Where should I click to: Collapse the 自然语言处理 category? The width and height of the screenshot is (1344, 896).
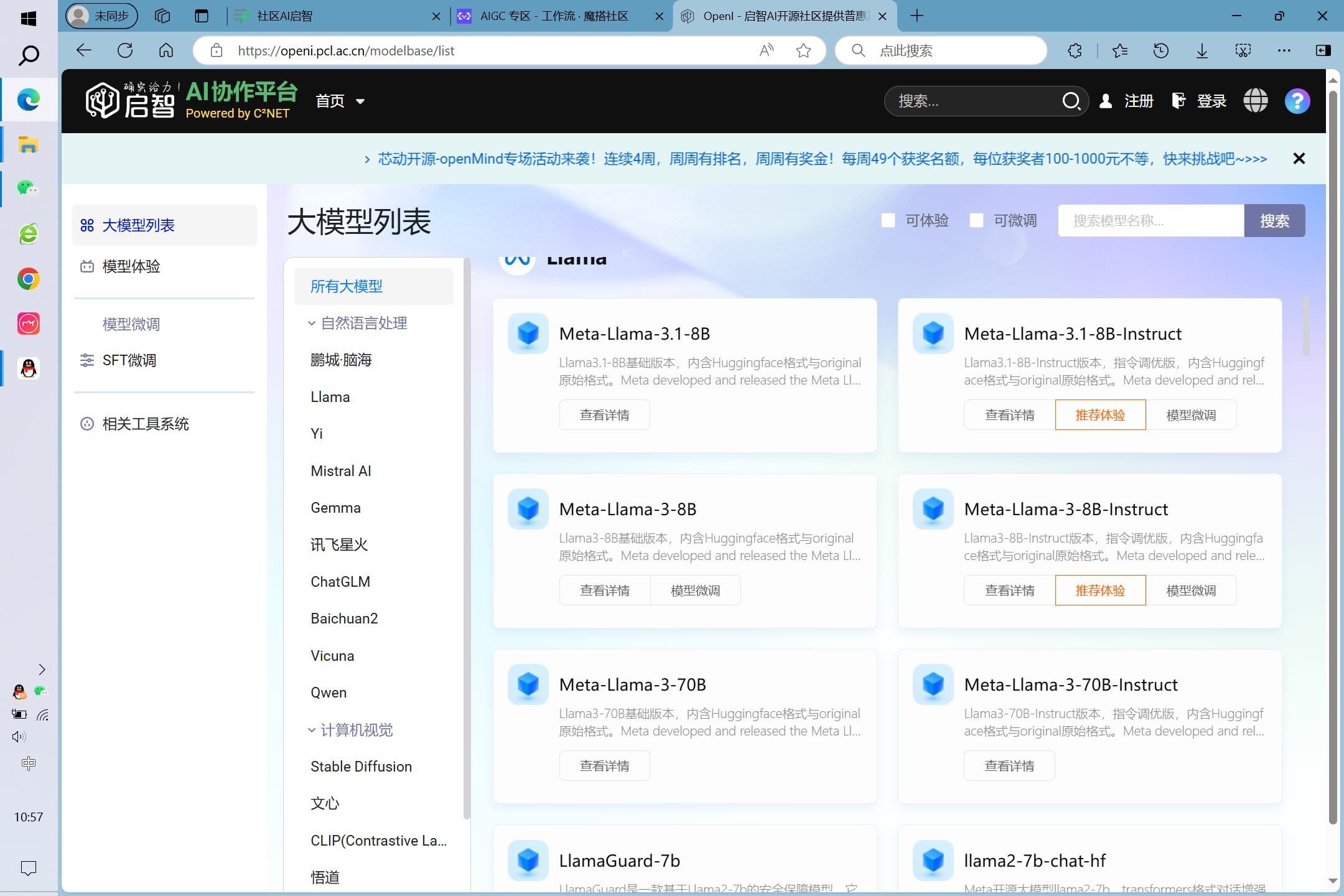pyautogui.click(x=357, y=323)
